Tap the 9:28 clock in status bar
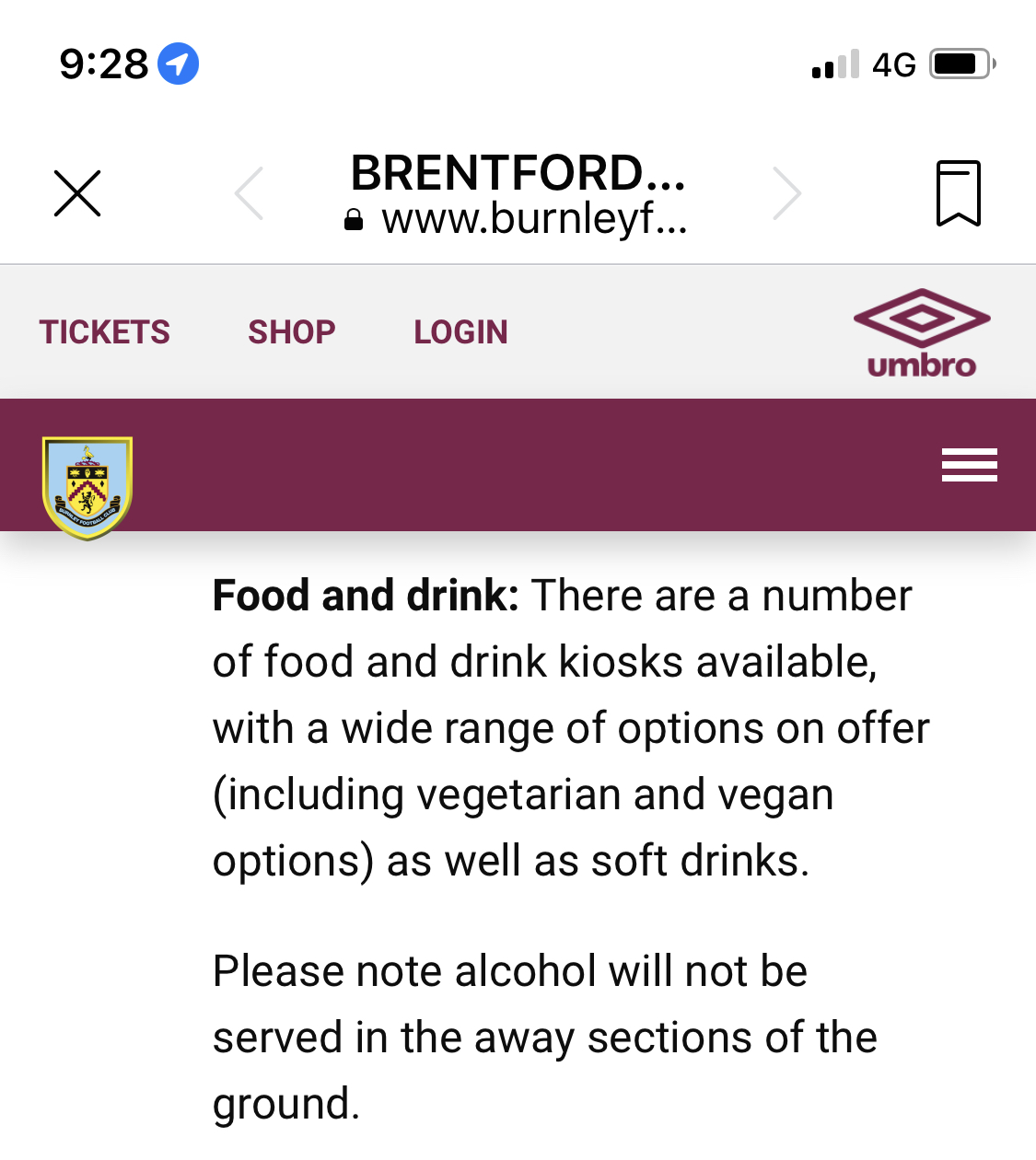 pos(103,64)
